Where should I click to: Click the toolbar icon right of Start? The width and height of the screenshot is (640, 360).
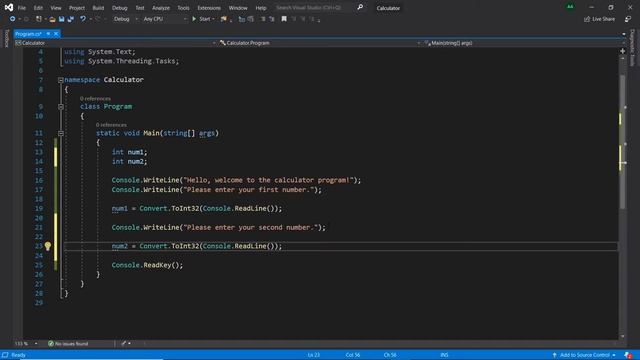[224, 19]
